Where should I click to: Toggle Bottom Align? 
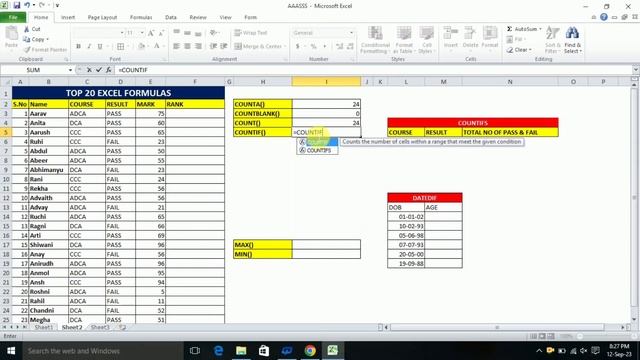(198, 33)
